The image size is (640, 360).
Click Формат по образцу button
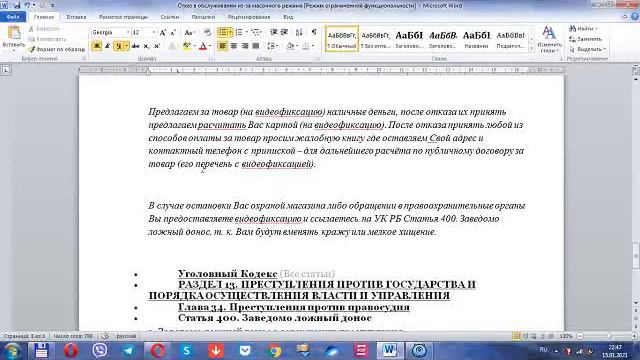pos(57,49)
